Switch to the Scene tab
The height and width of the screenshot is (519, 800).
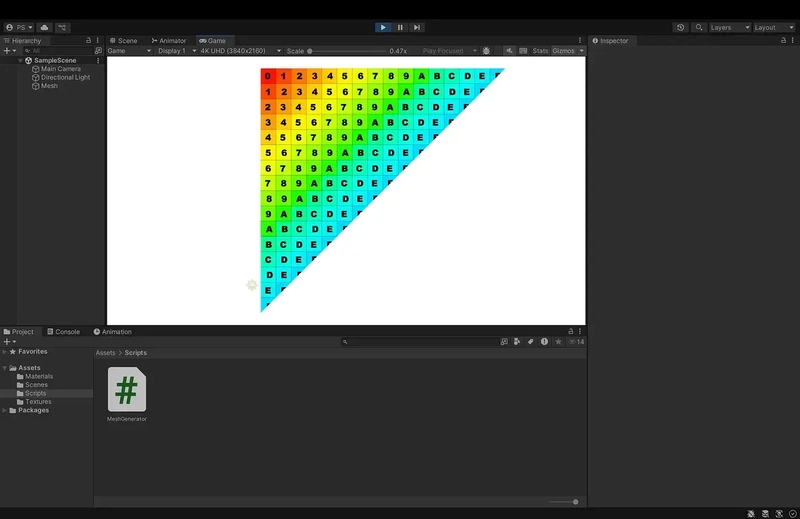[124, 41]
